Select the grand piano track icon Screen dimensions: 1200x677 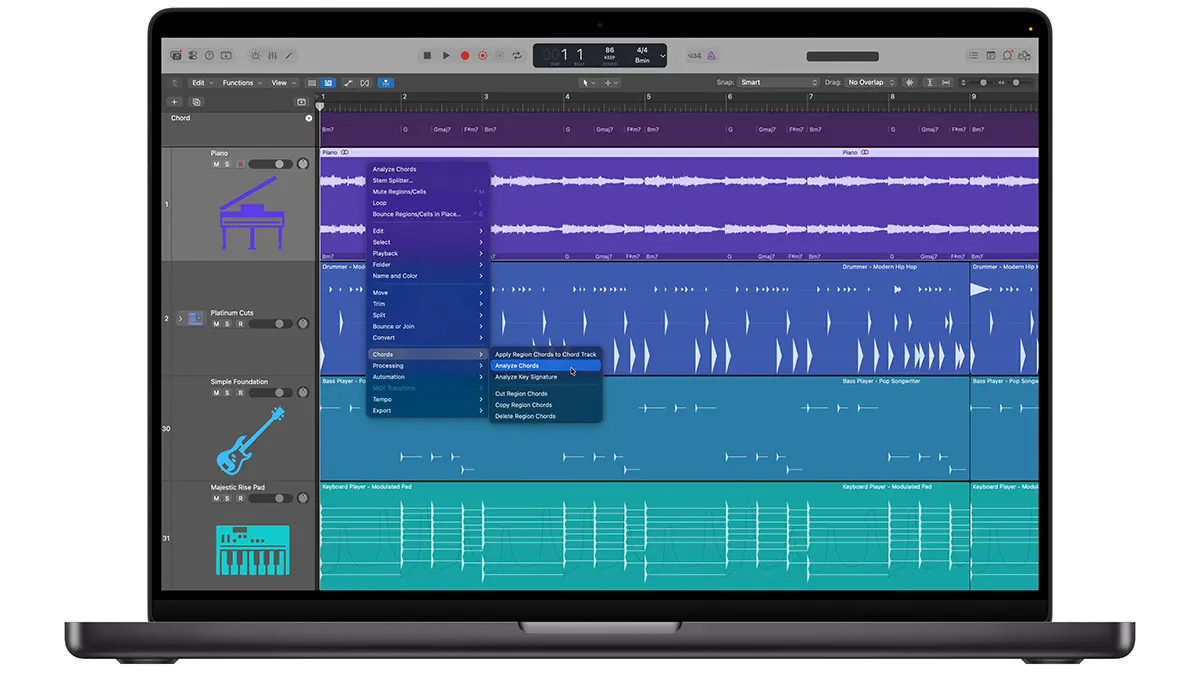pos(250,213)
